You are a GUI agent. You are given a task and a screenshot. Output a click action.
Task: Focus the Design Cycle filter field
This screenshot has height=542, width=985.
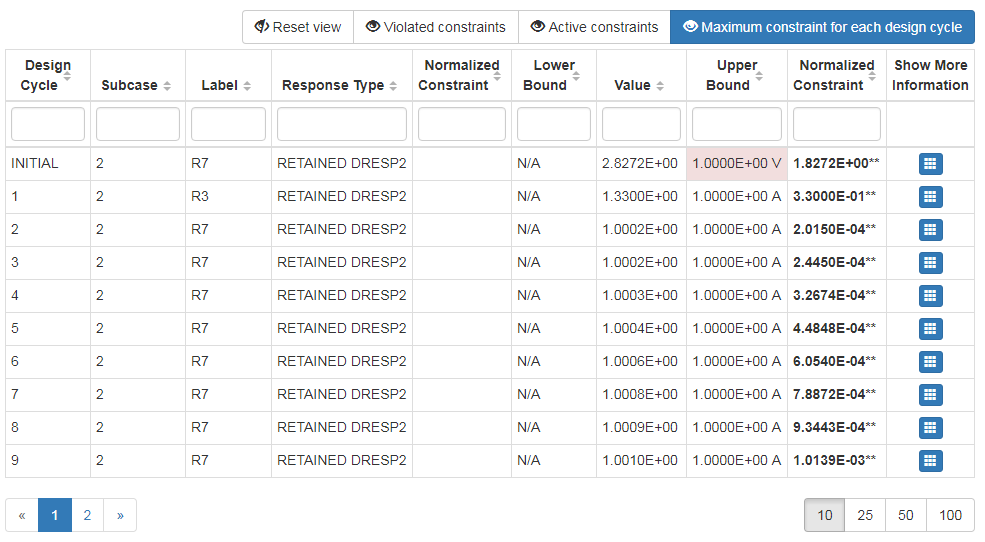[x=48, y=124]
